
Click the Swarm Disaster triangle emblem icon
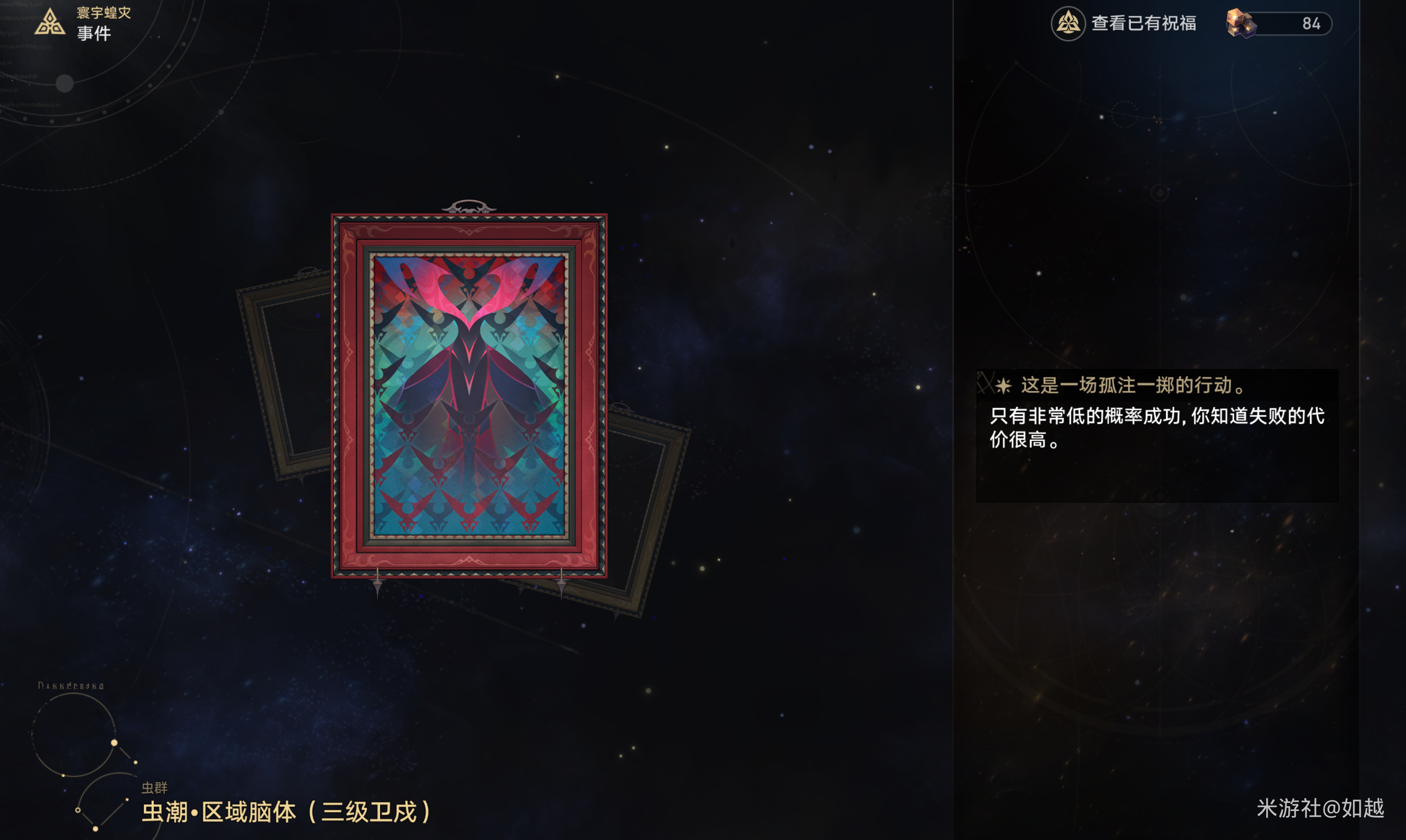coord(50,23)
